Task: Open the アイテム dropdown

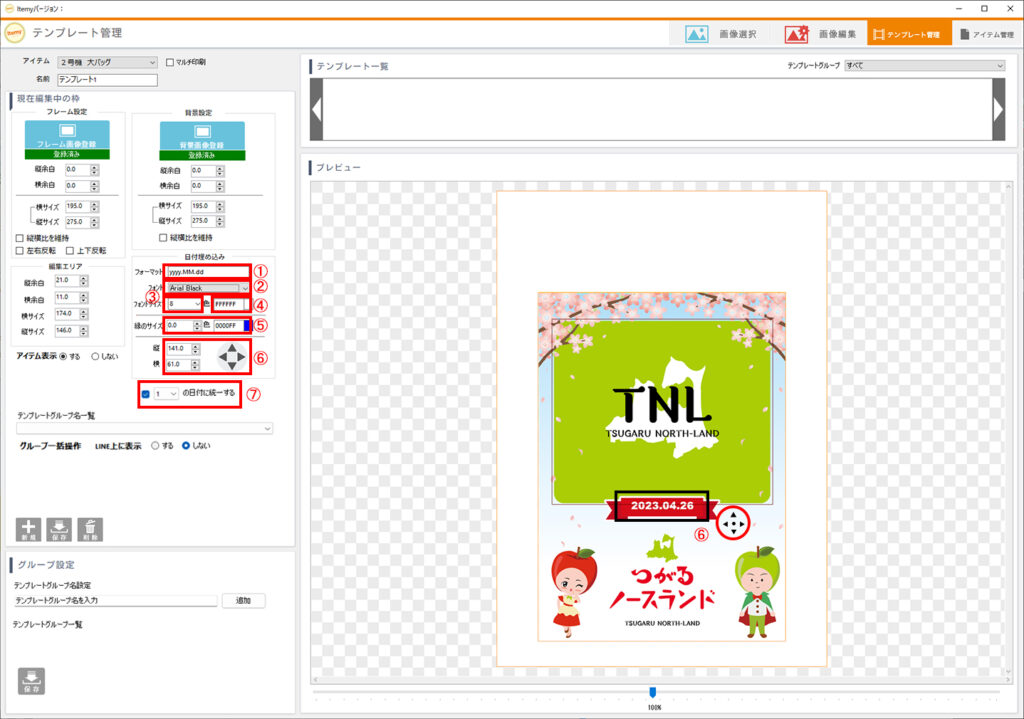Action: [x=107, y=62]
